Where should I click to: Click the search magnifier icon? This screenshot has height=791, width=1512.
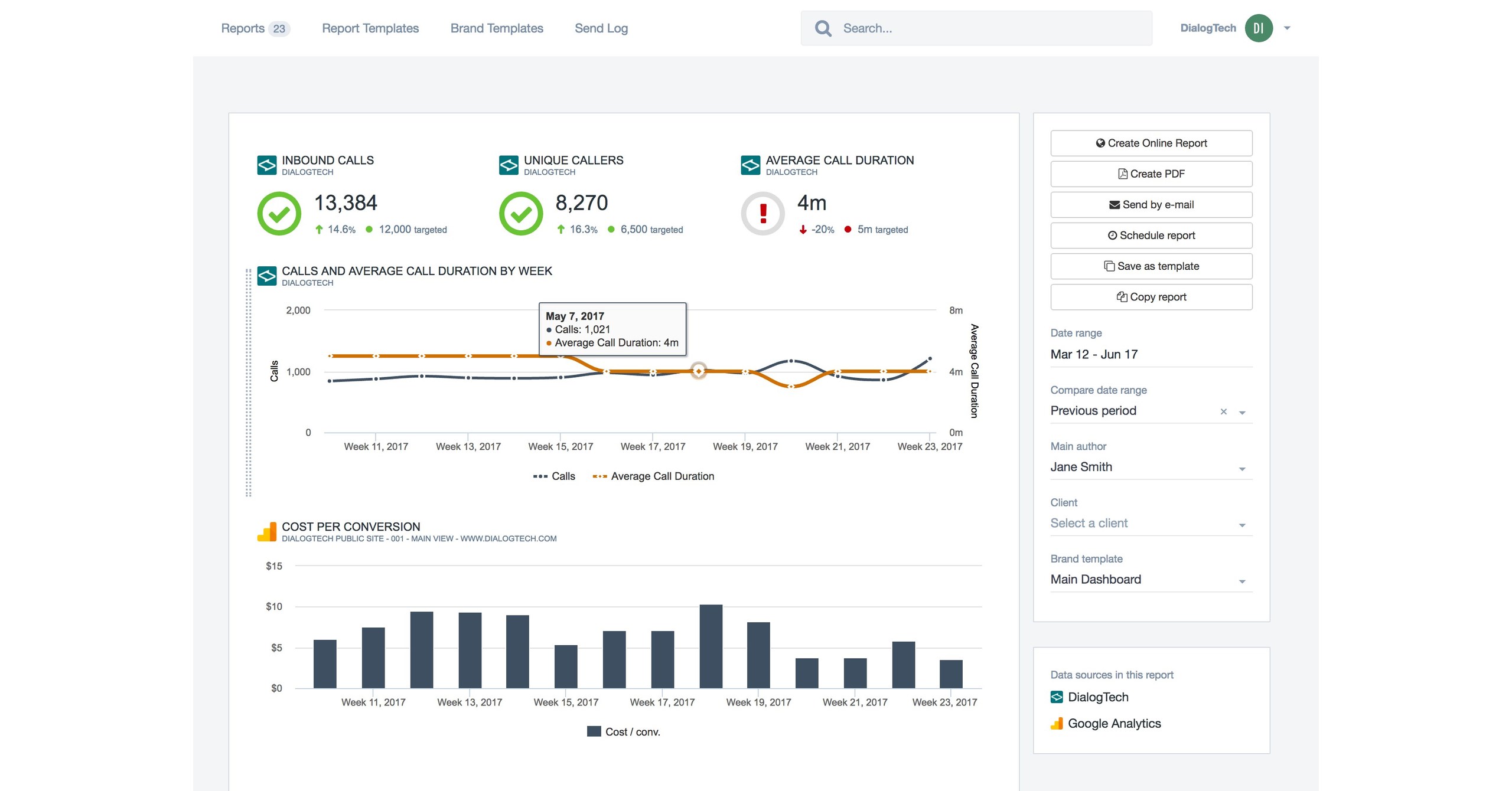pyautogui.click(x=823, y=28)
